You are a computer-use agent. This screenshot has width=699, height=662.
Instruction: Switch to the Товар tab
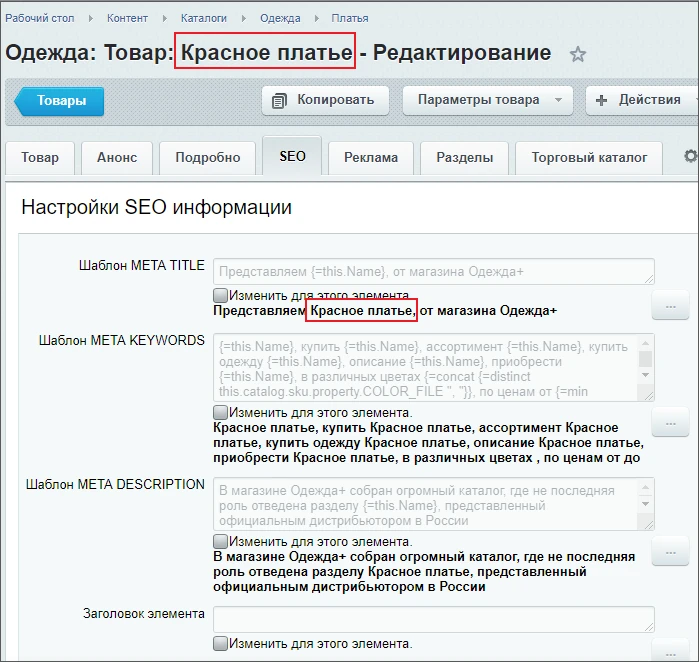click(x=40, y=158)
